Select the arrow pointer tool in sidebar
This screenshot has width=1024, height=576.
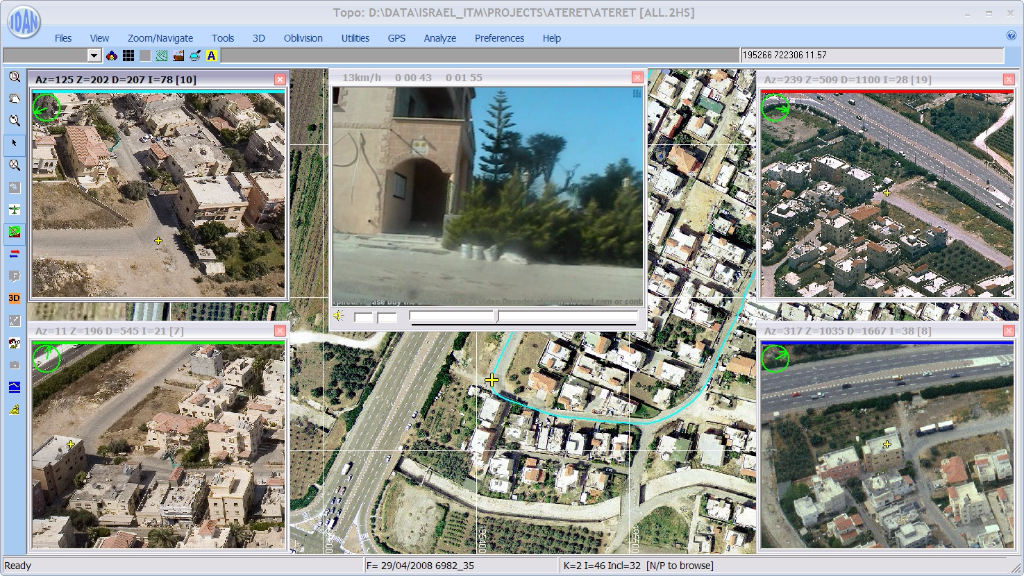click(x=14, y=143)
